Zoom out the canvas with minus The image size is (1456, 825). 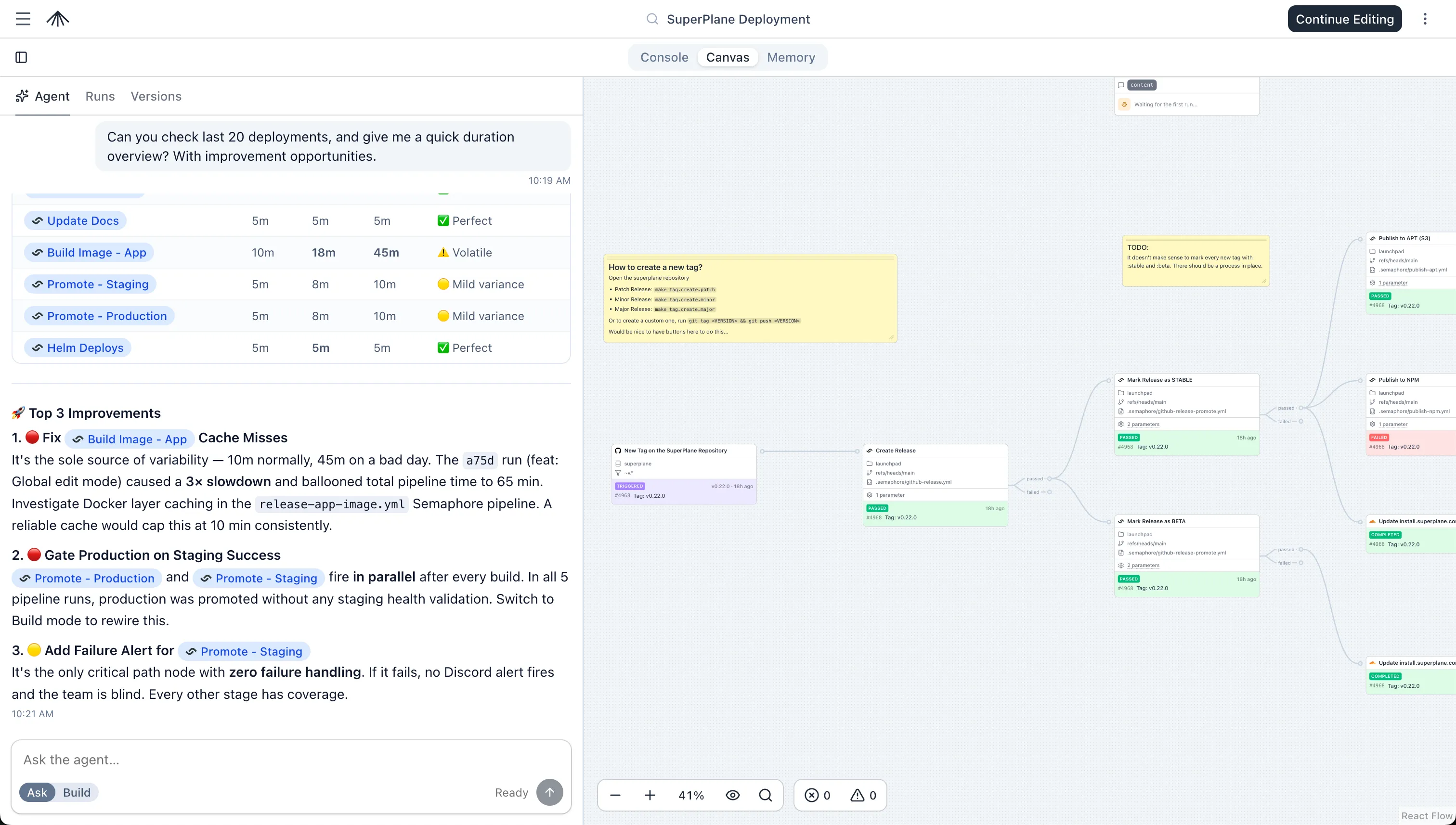pyautogui.click(x=615, y=795)
